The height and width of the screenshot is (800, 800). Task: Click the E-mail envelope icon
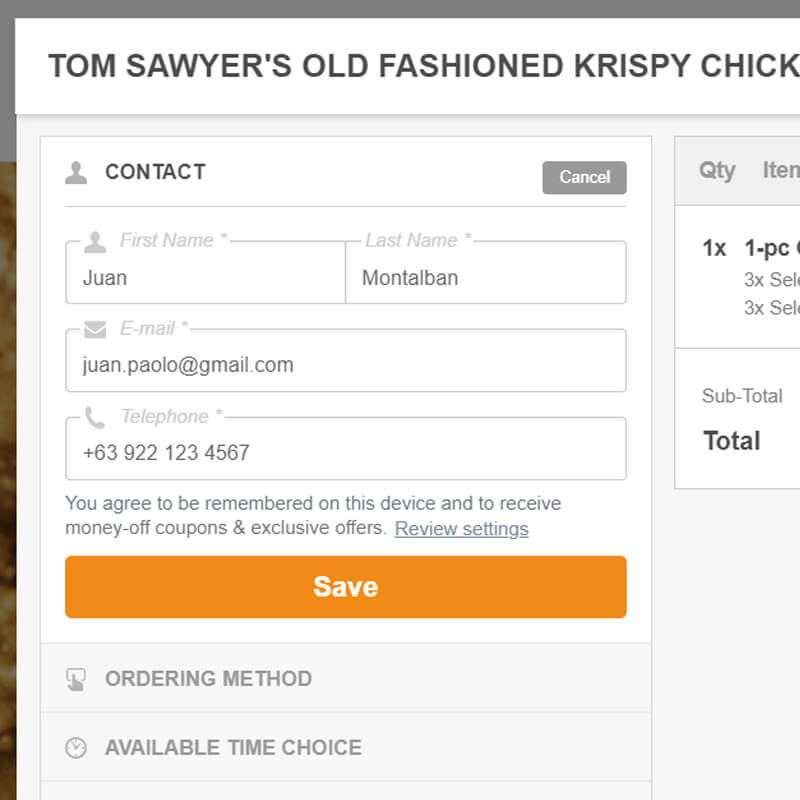click(x=95, y=329)
